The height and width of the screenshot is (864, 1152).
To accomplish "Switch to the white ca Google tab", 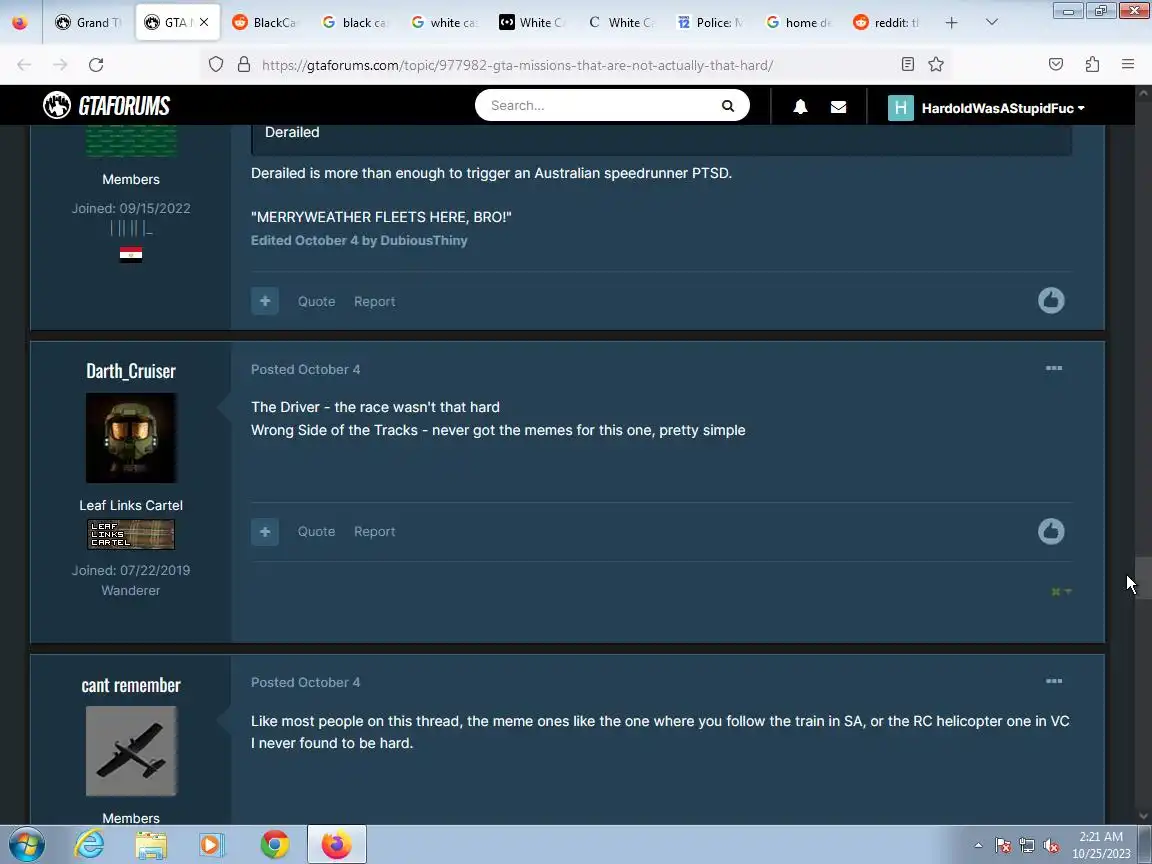I will coord(444,23).
